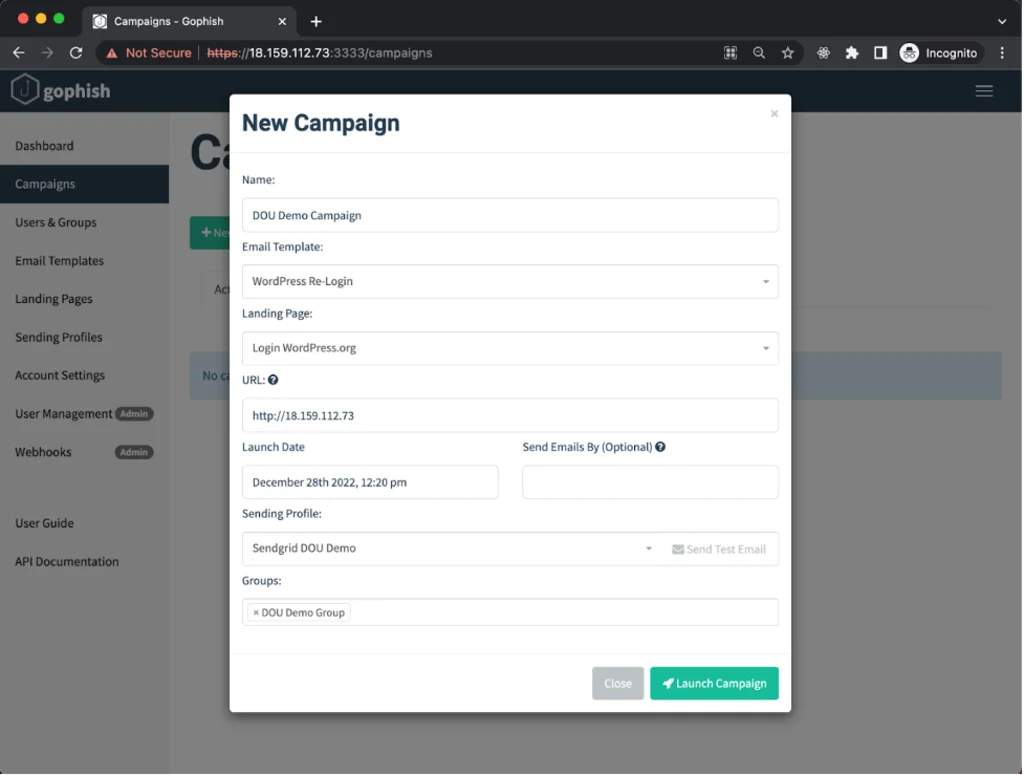Click Send Test Email
The height and width of the screenshot is (775, 1024).
pos(719,549)
